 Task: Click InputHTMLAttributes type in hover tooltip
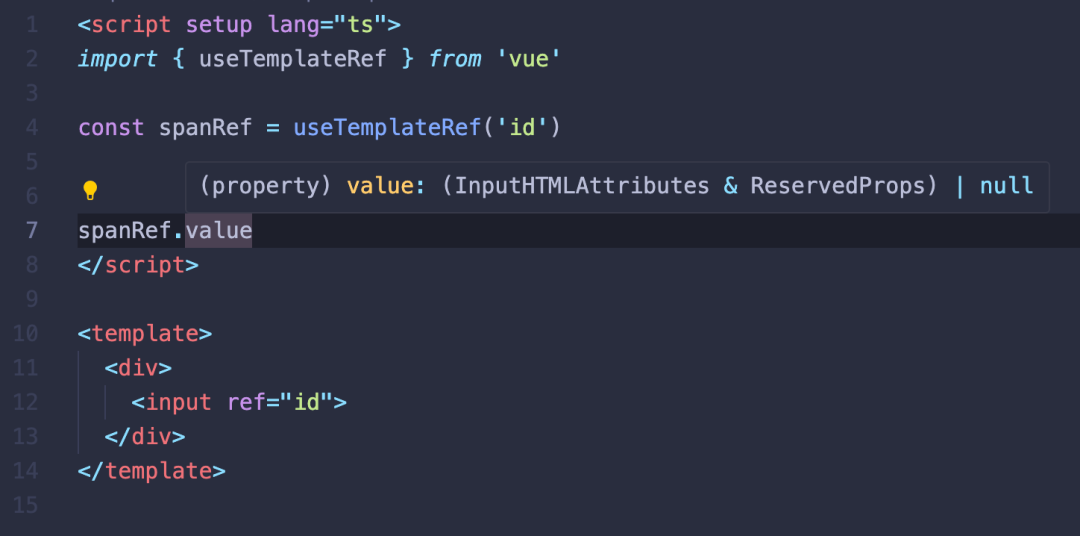[x=582, y=186]
